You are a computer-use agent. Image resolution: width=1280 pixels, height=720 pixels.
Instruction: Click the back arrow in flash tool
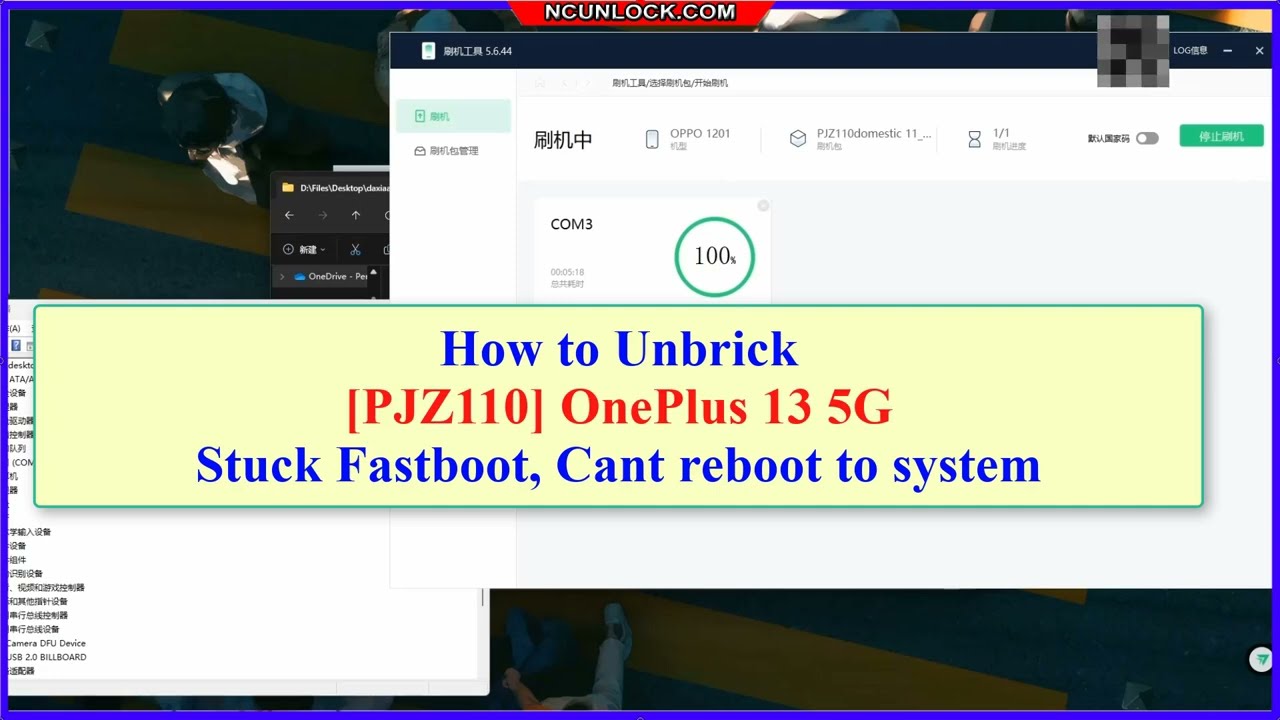[565, 83]
